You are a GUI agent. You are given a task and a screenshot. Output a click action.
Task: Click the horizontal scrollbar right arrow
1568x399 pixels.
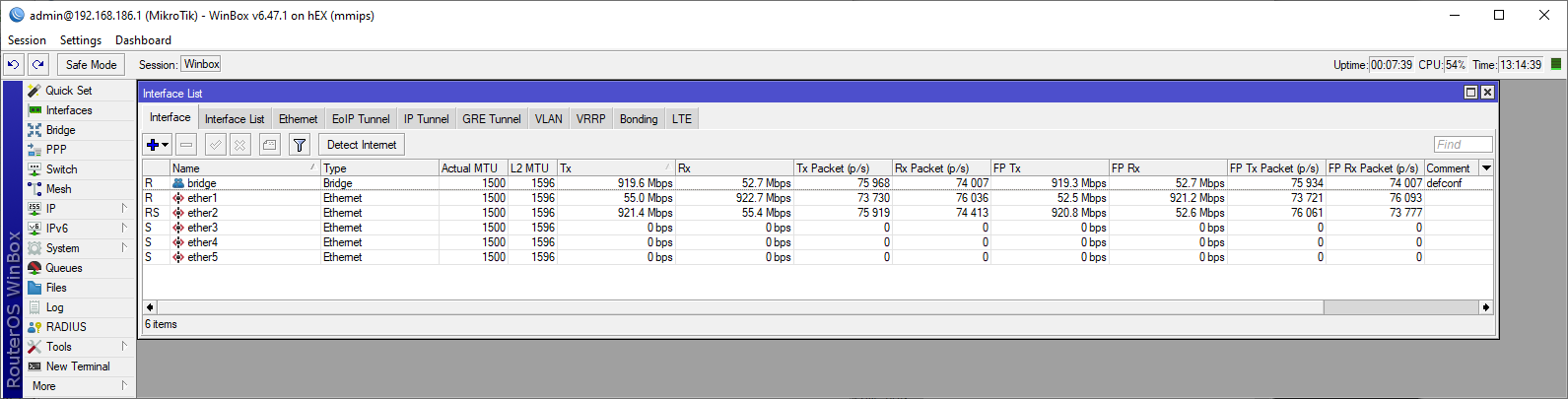point(1486,307)
